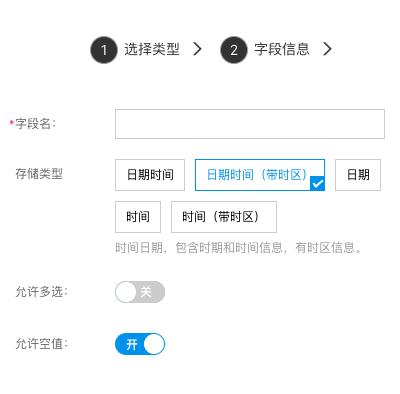Click the 存储类型 label
This screenshot has height=394, width=400.
[x=39, y=174]
